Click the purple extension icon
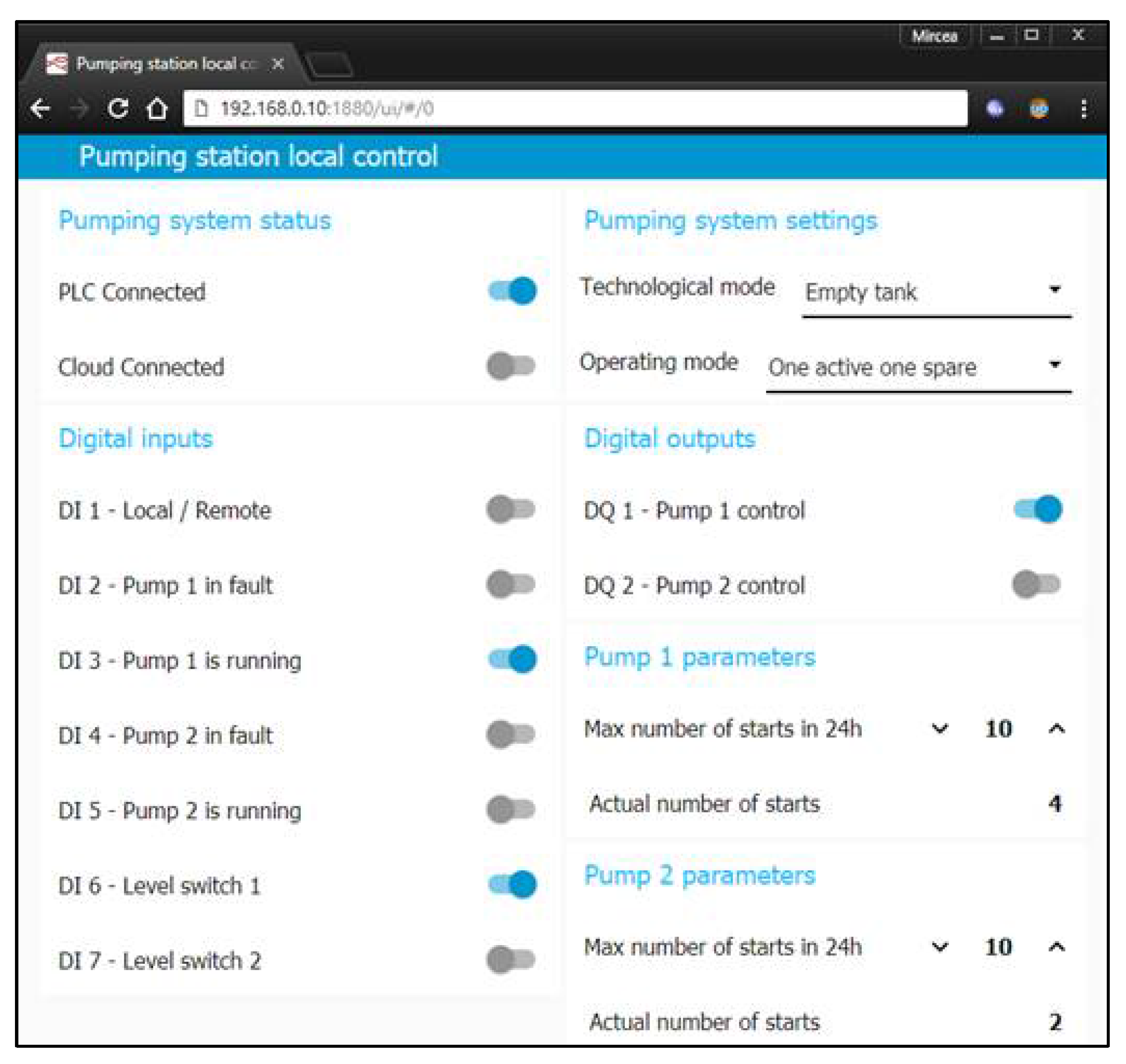 (994, 108)
